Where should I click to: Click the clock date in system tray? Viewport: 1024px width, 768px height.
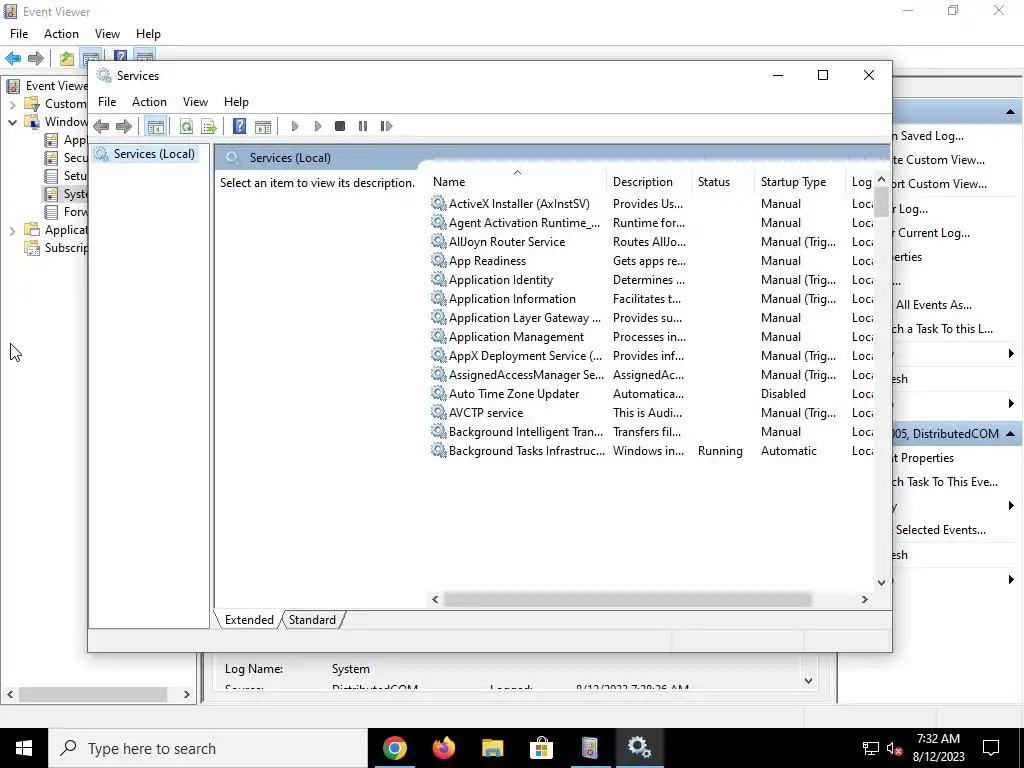tap(938, 757)
